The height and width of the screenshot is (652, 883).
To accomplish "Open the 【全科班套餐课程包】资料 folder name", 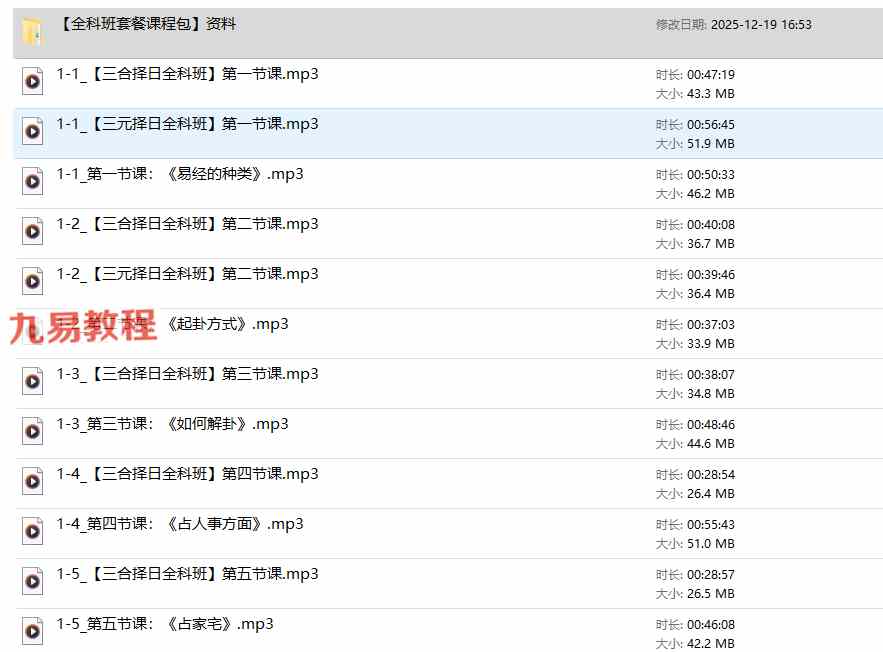I will coord(147,24).
